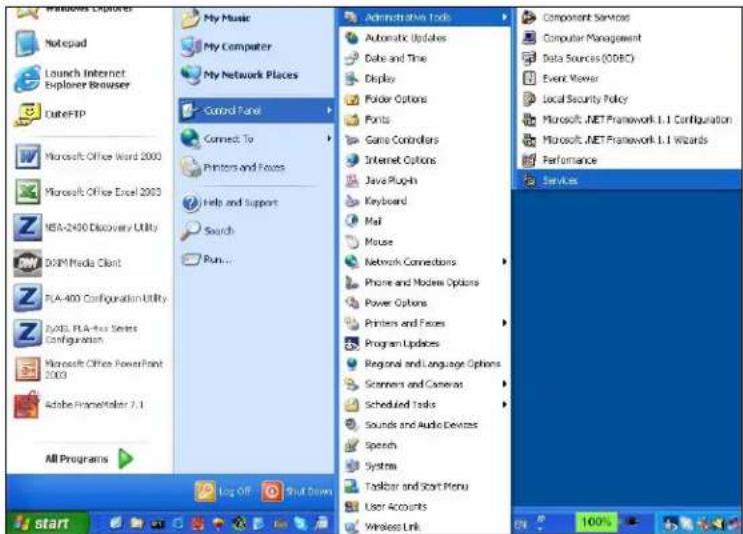
Task: Select Keyboard menu entry
Action: point(425,201)
